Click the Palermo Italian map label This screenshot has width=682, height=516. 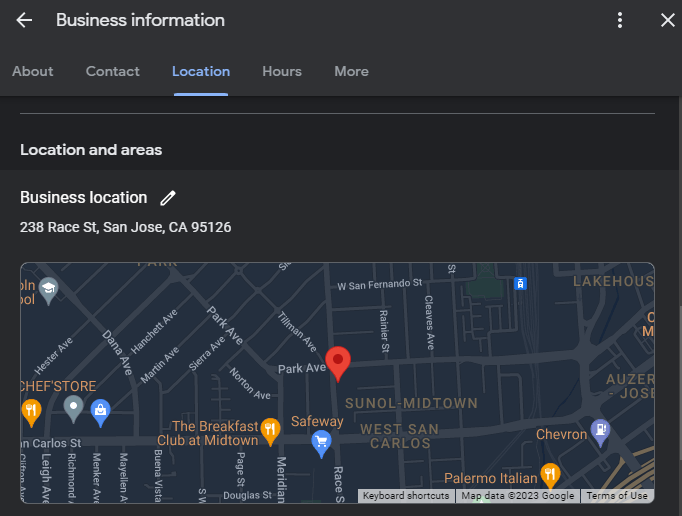click(491, 478)
